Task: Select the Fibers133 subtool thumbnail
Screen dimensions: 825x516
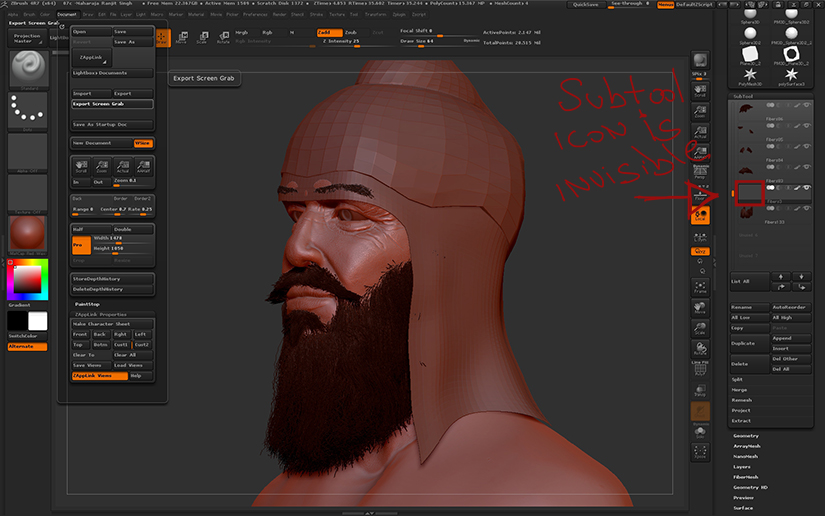Action: tap(746, 214)
